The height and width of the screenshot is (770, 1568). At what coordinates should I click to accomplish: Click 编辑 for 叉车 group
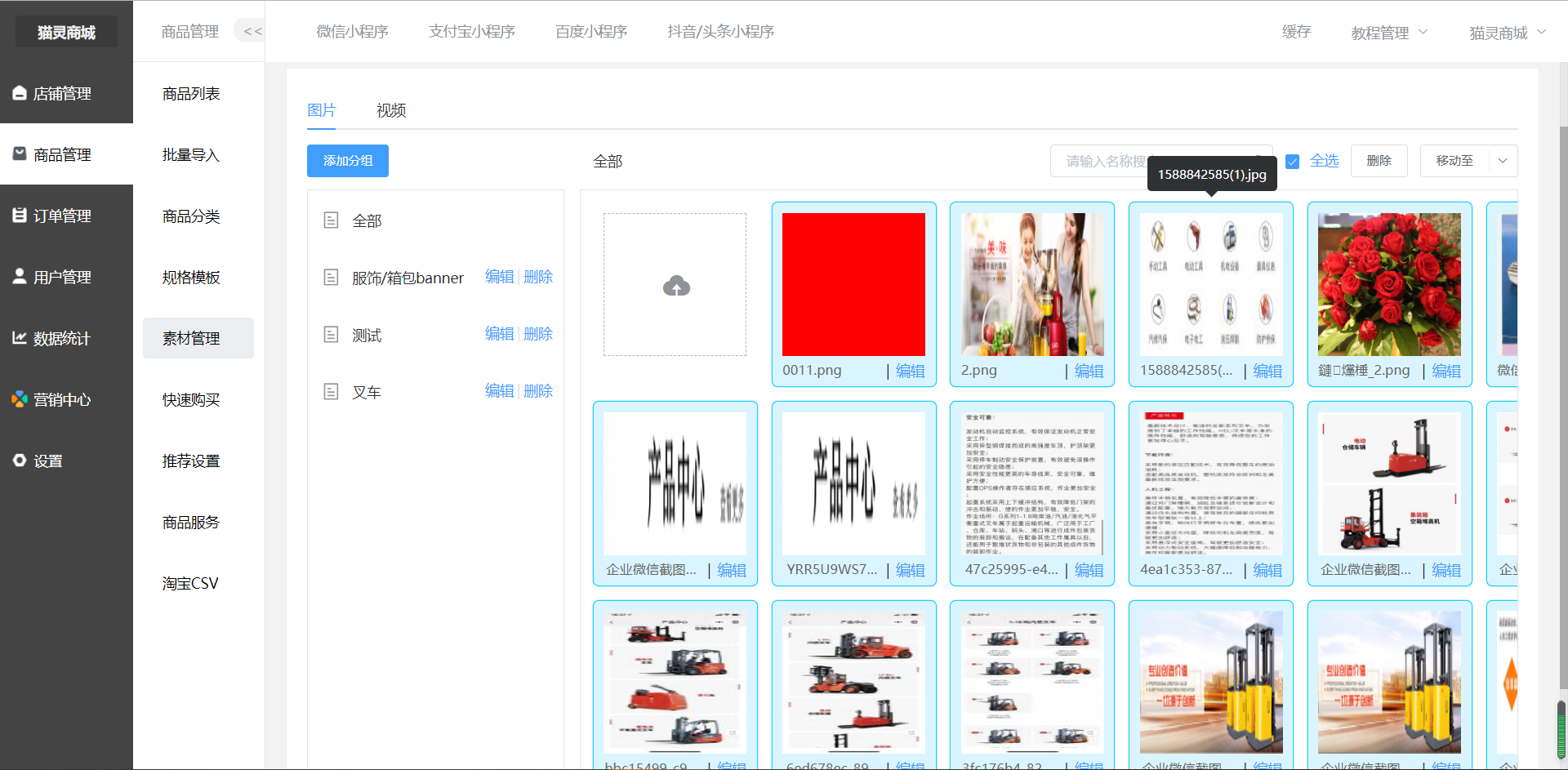(499, 391)
